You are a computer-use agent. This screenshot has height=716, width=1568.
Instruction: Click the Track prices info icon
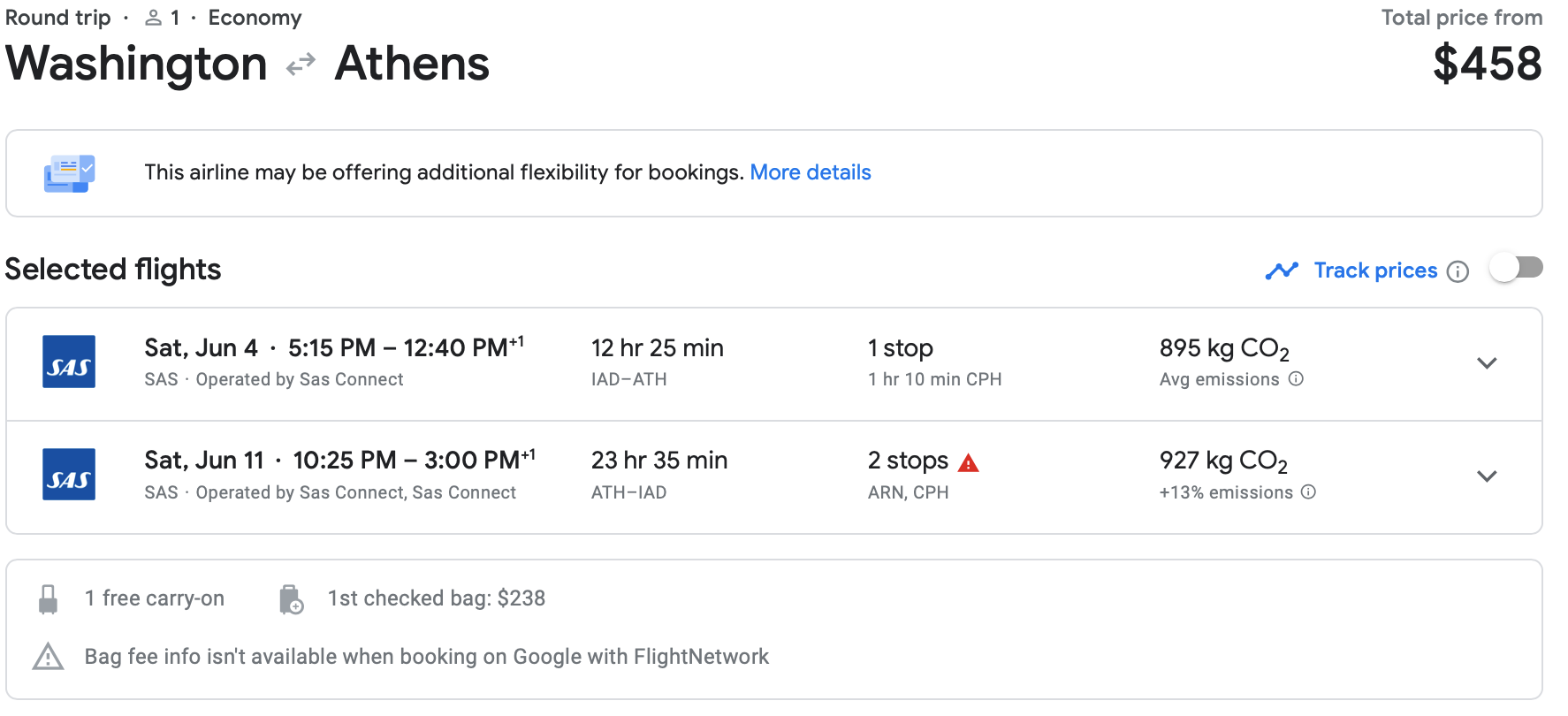(1458, 271)
